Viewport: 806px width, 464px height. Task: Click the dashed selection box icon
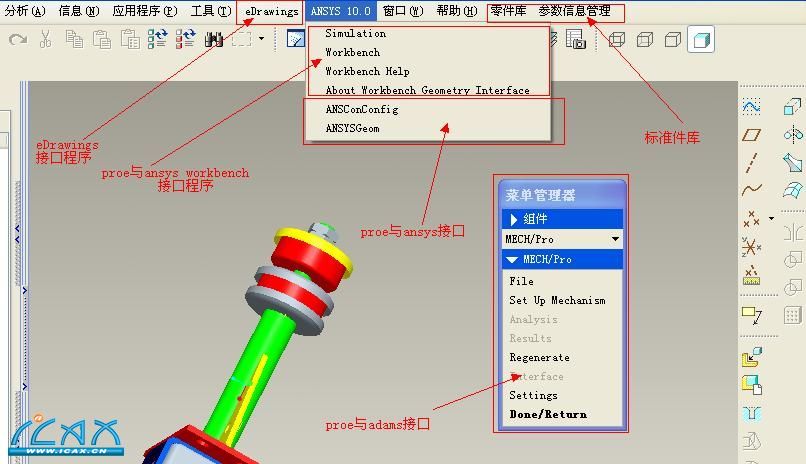[242, 39]
